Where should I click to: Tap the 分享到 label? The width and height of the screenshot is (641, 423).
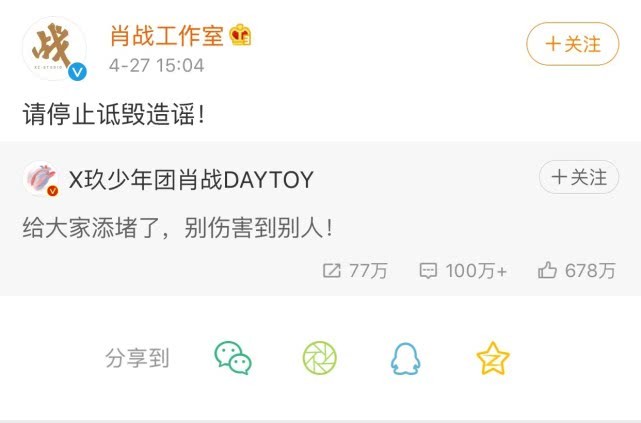pyautogui.click(x=137, y=358)
